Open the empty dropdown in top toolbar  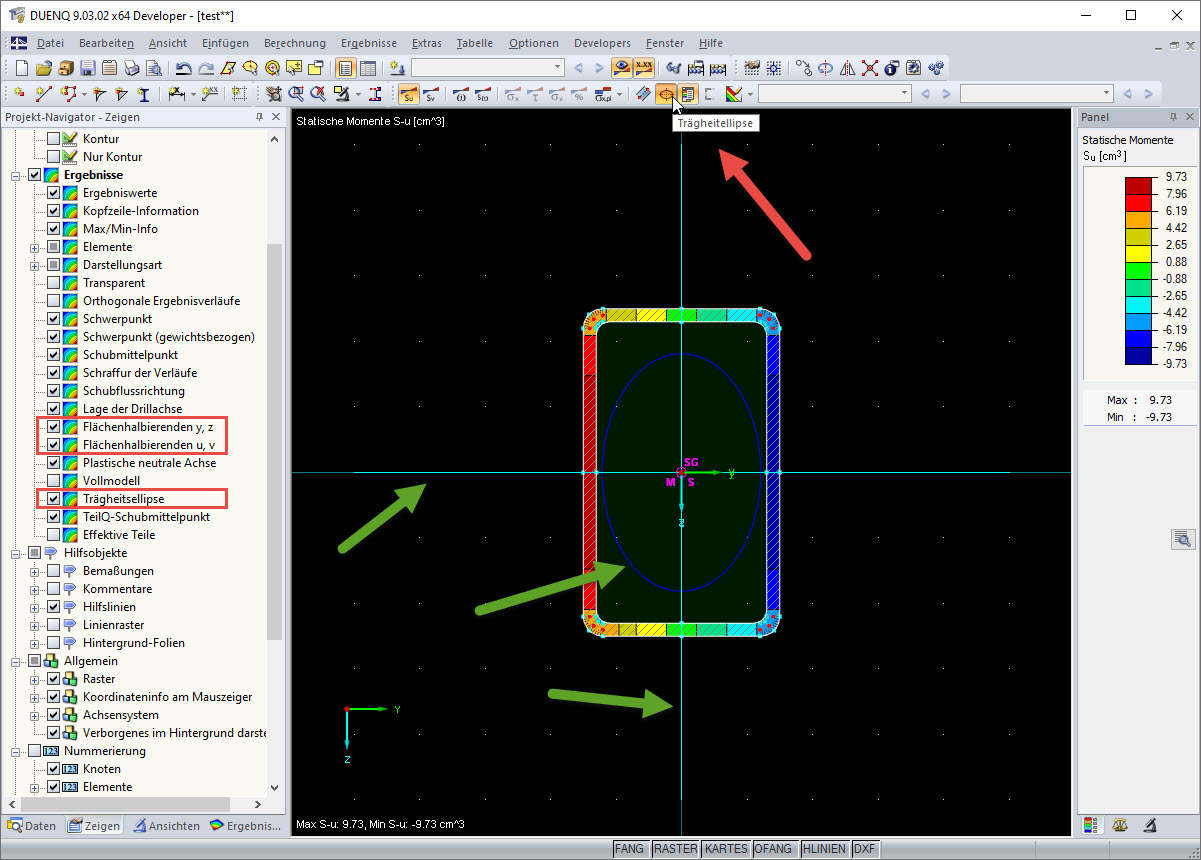pyautogui.click(x=488, y=68)
